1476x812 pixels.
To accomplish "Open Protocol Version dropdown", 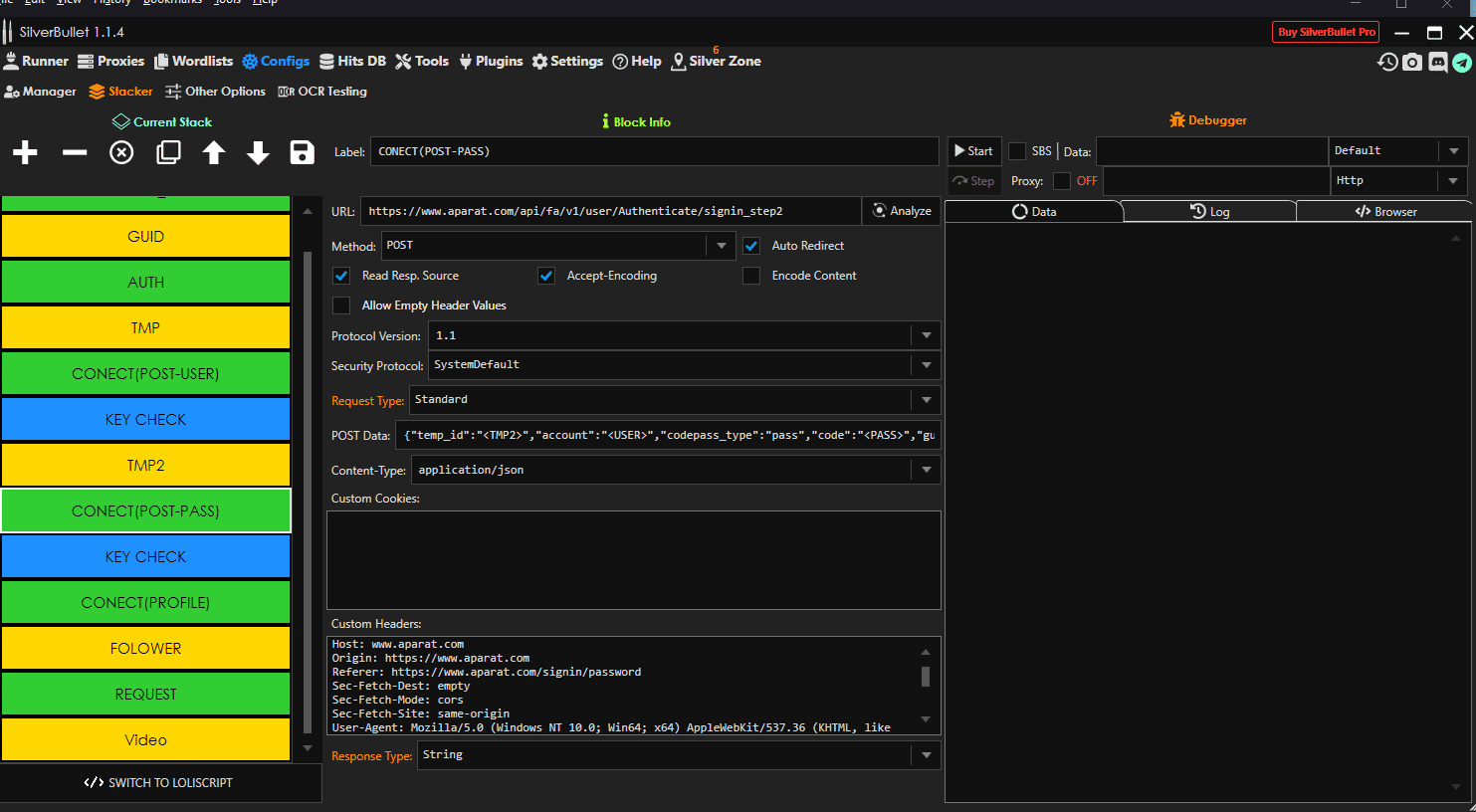I will pyautogui.click(x=684, y=335).
